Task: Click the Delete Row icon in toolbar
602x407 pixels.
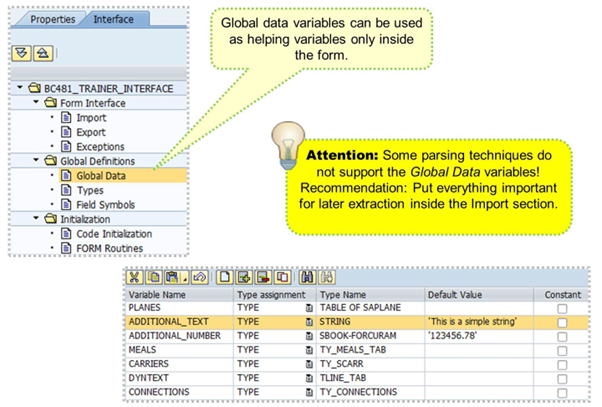Action: [263, 277]
